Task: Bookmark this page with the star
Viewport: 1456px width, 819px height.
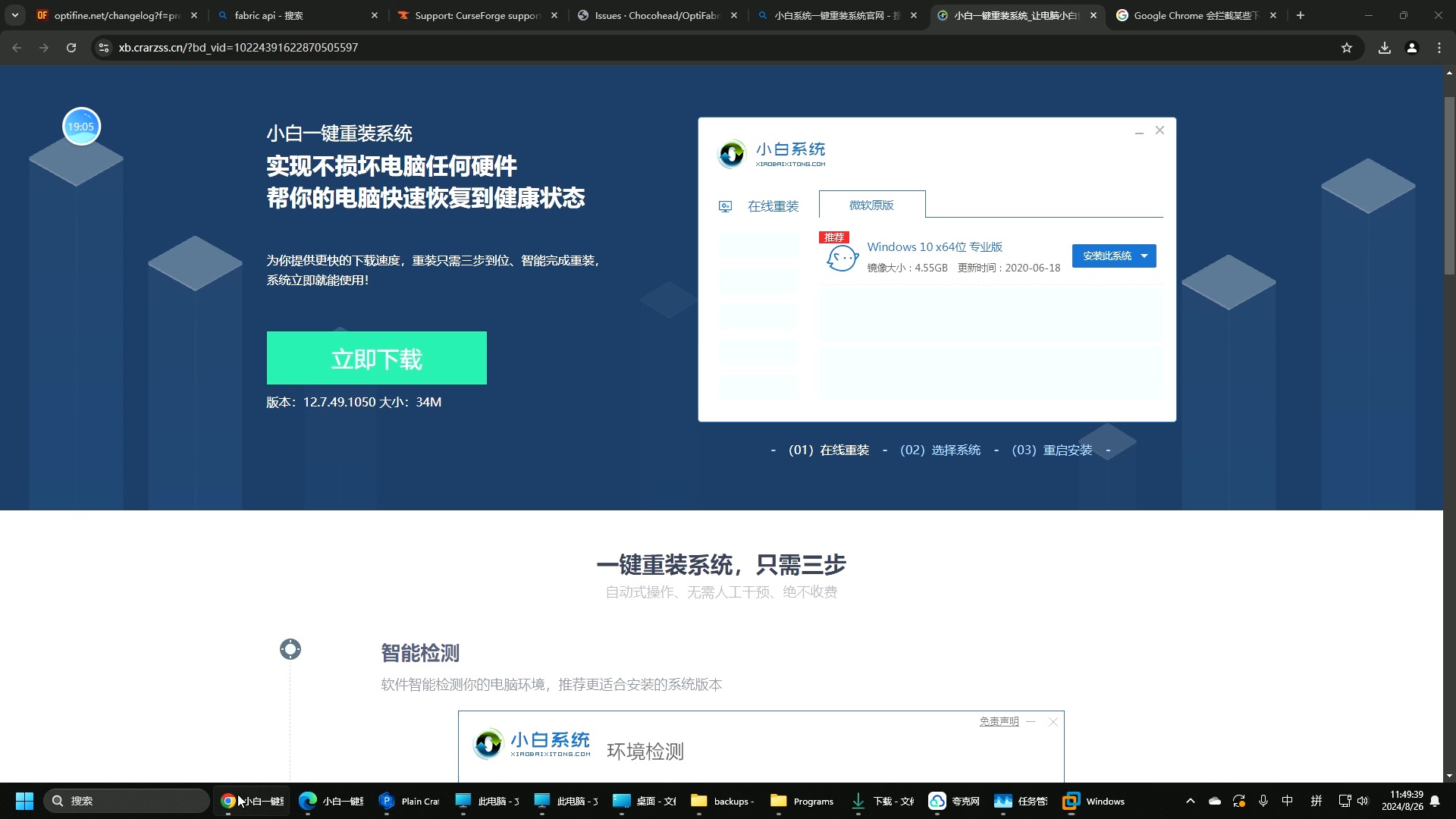Action: (1347, 48)
